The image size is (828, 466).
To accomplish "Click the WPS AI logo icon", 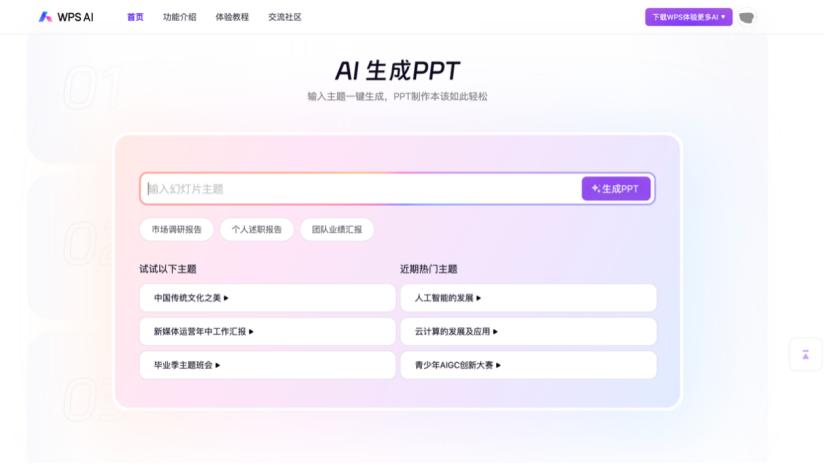I will point(45,17).
